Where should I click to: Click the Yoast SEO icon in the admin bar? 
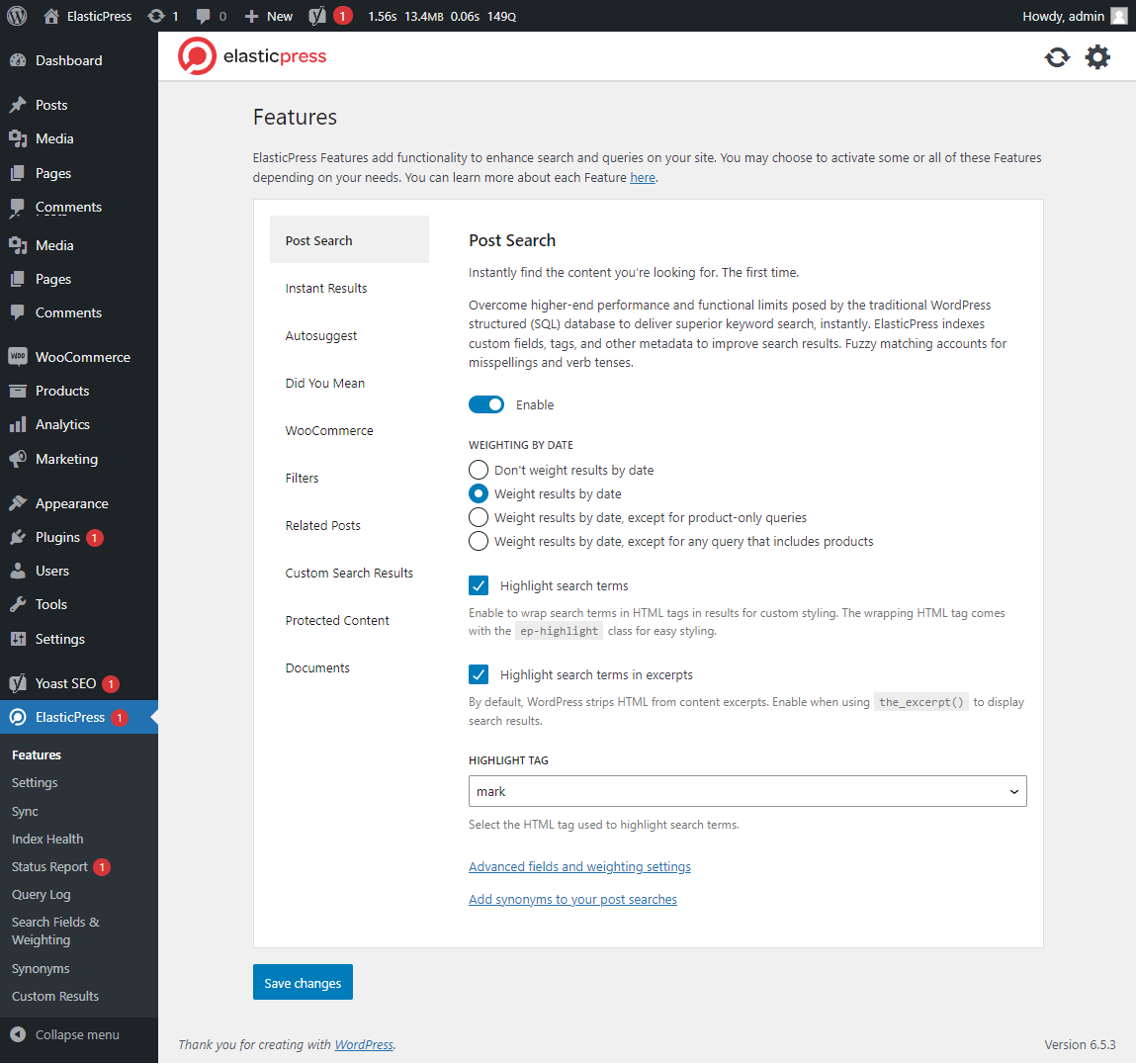pyautogui.click(x=314, y=16)
